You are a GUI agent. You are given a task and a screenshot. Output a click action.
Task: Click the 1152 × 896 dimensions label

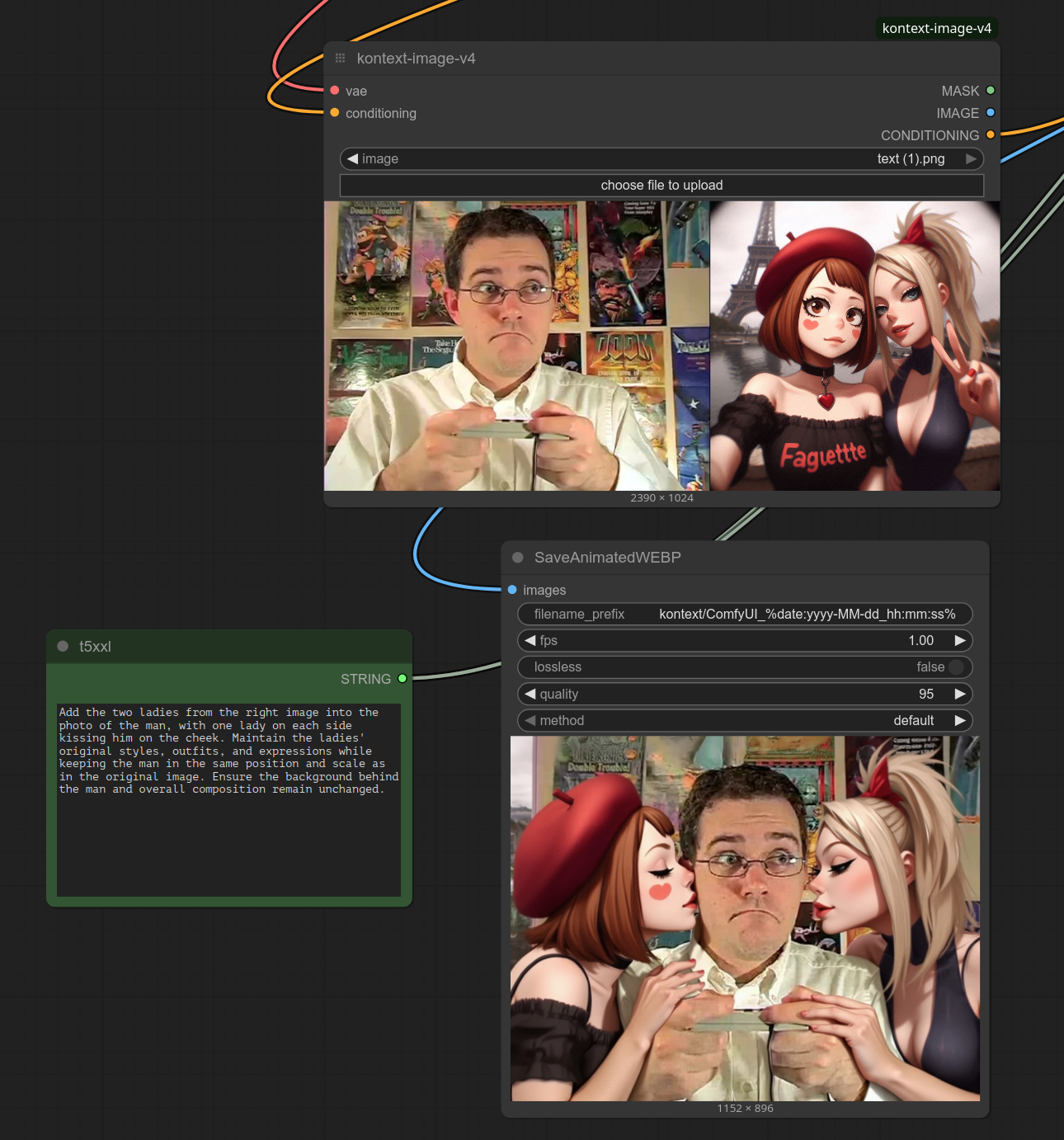pyautogui.click(x=745, y=1108)
